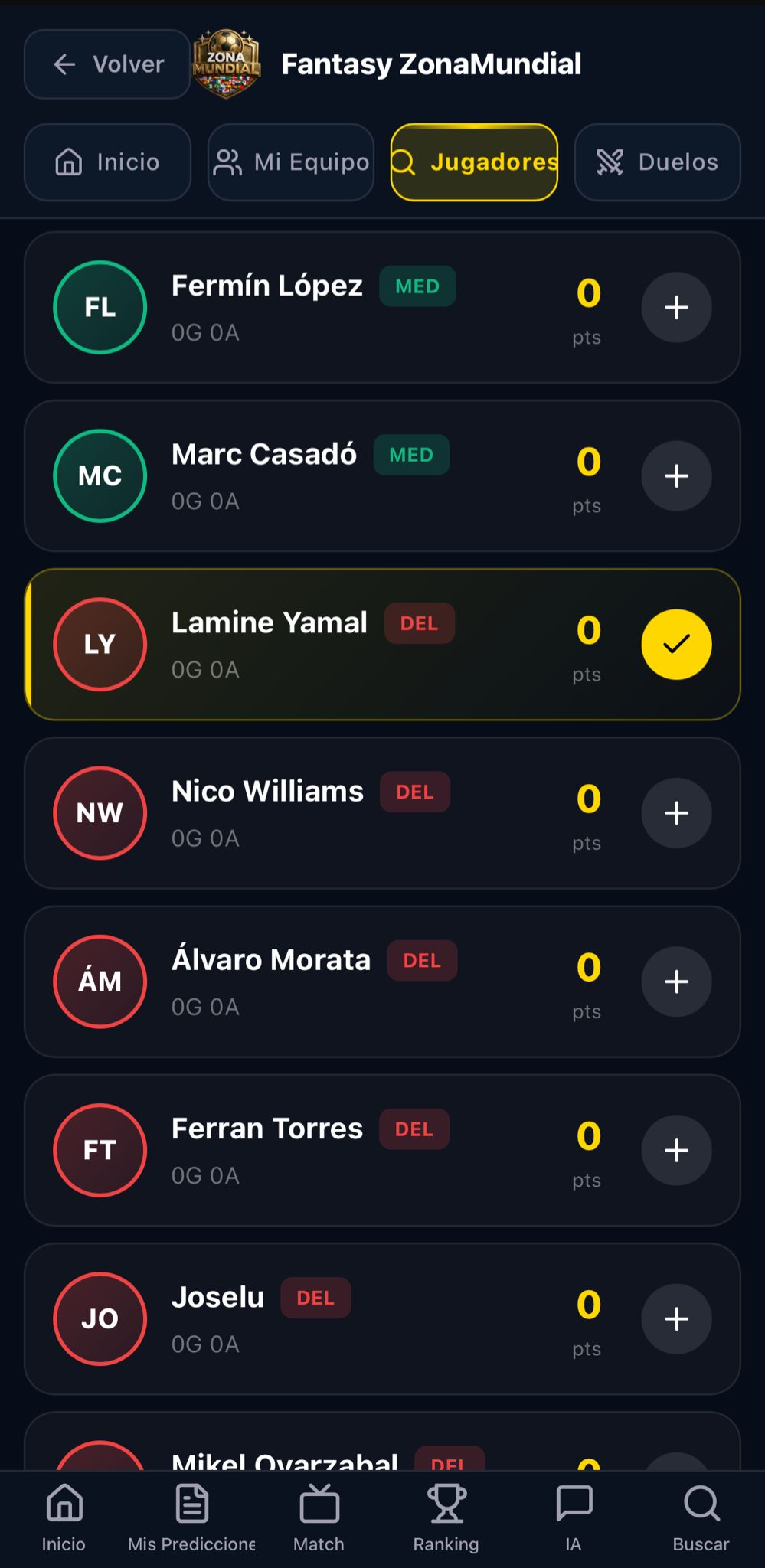This screenshot has width=765, height=1568.
Task: Open the Match TV icon
Action: pos(319,1504)
